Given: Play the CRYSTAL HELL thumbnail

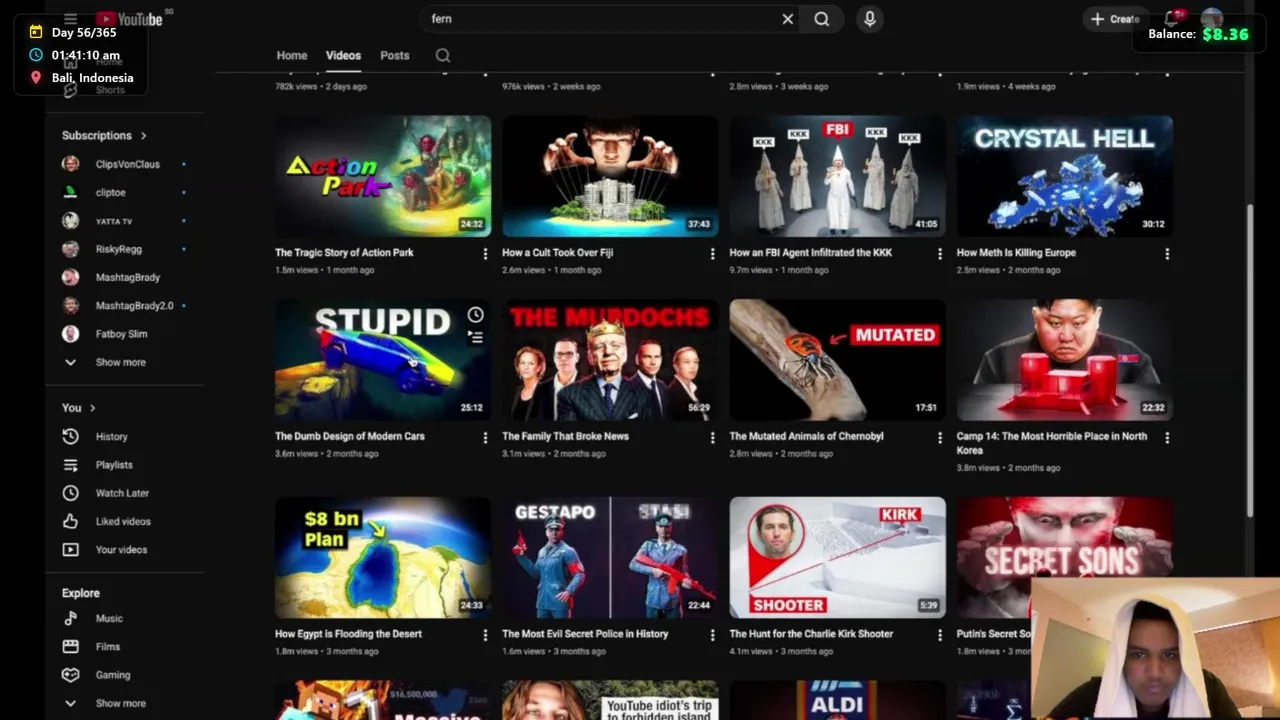Looking at the screenshot, I should tap(1064, 176).
